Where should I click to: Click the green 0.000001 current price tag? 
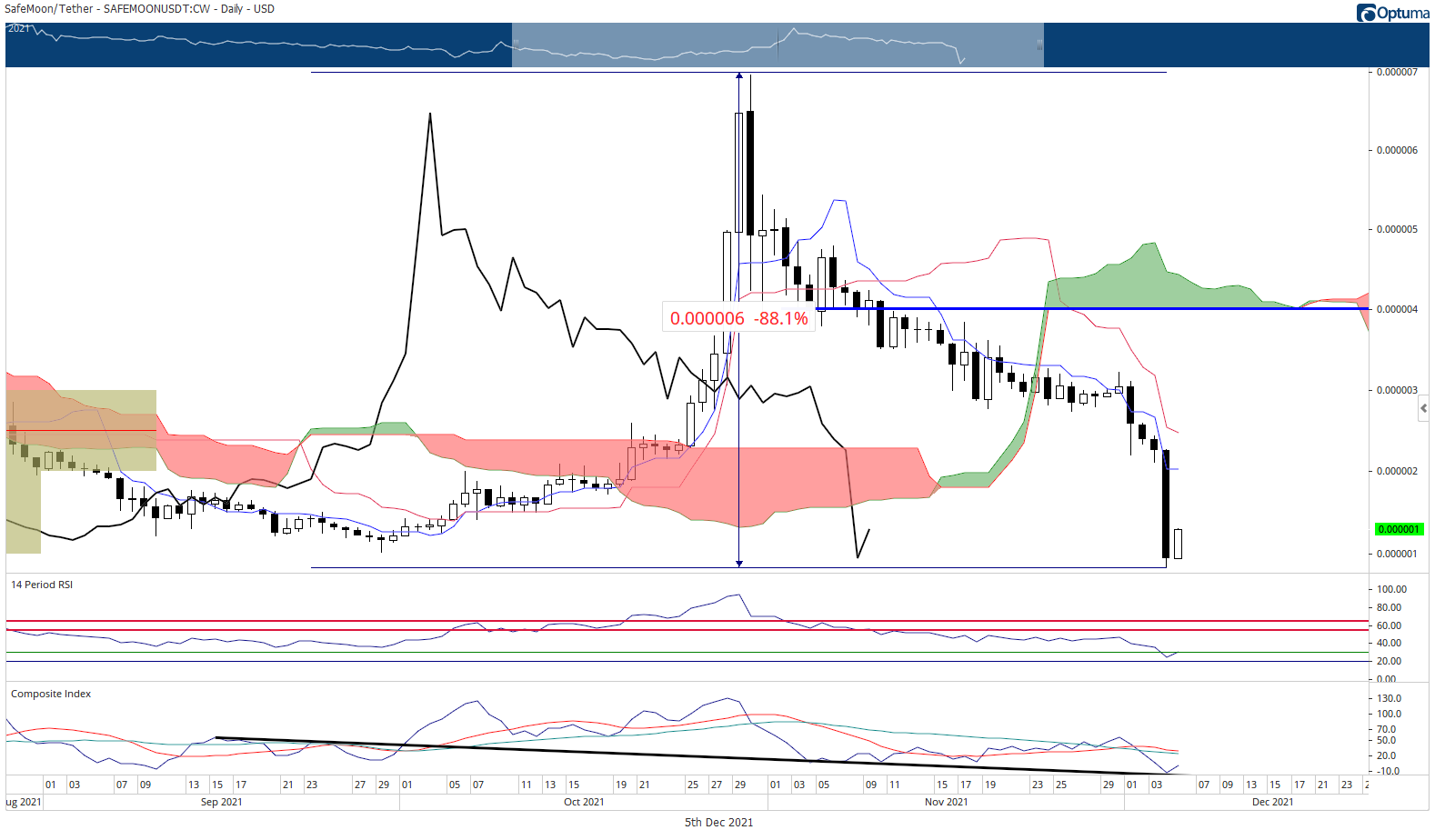click(x=1399, y=529)
